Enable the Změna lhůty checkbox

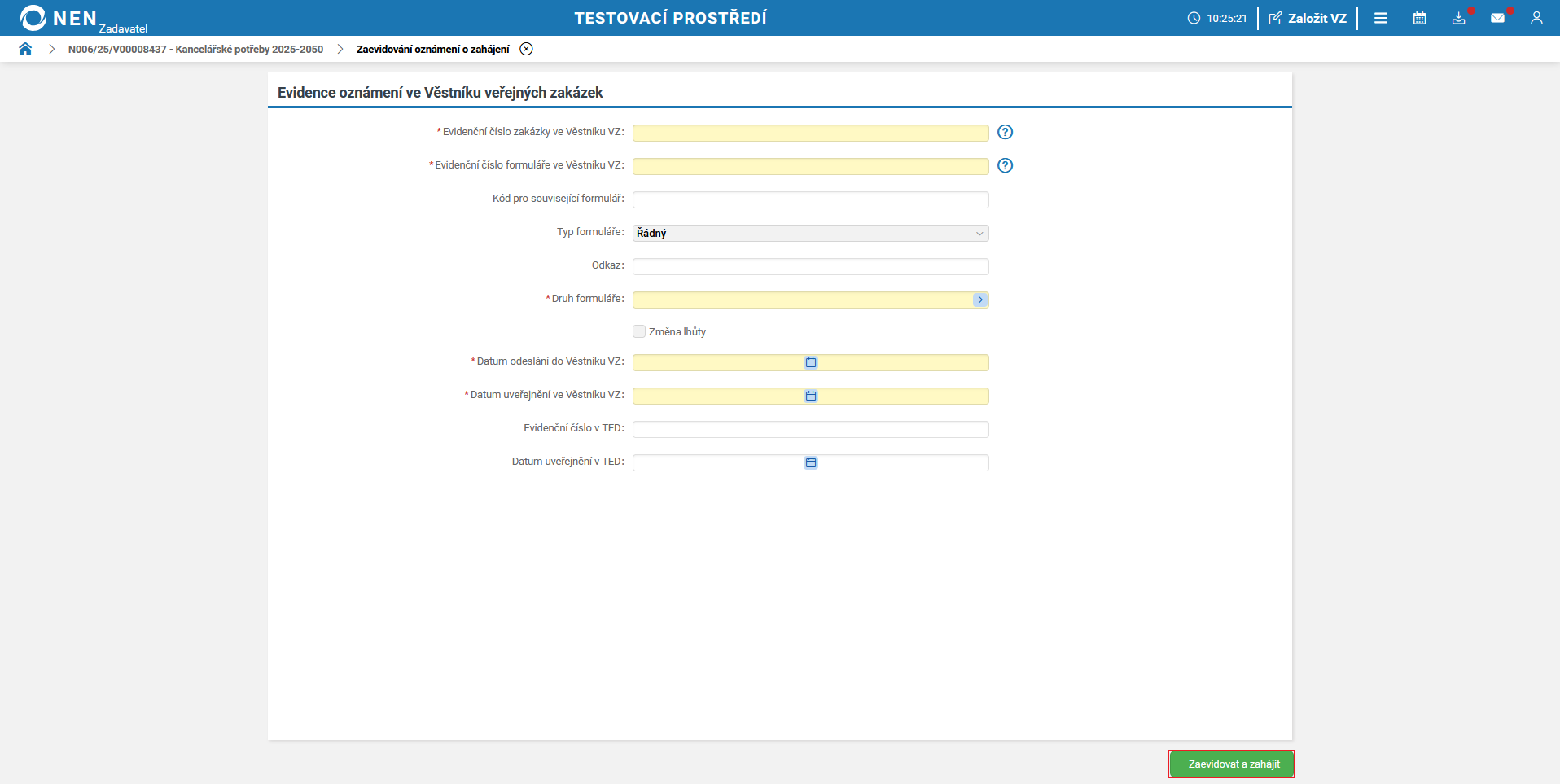tap(638, 331)
